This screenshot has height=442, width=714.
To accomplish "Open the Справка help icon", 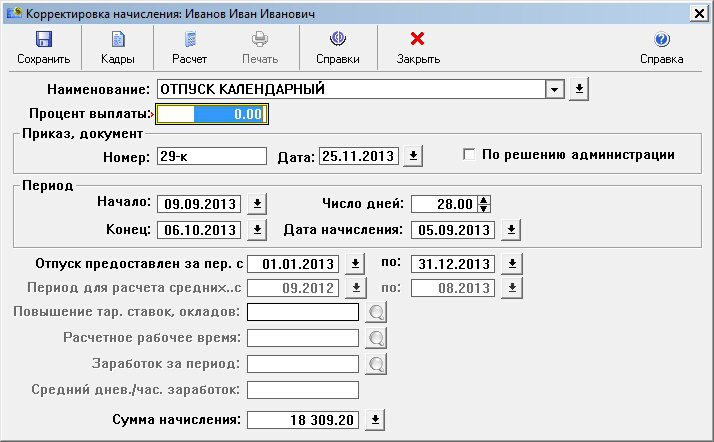I will (661, 40).
